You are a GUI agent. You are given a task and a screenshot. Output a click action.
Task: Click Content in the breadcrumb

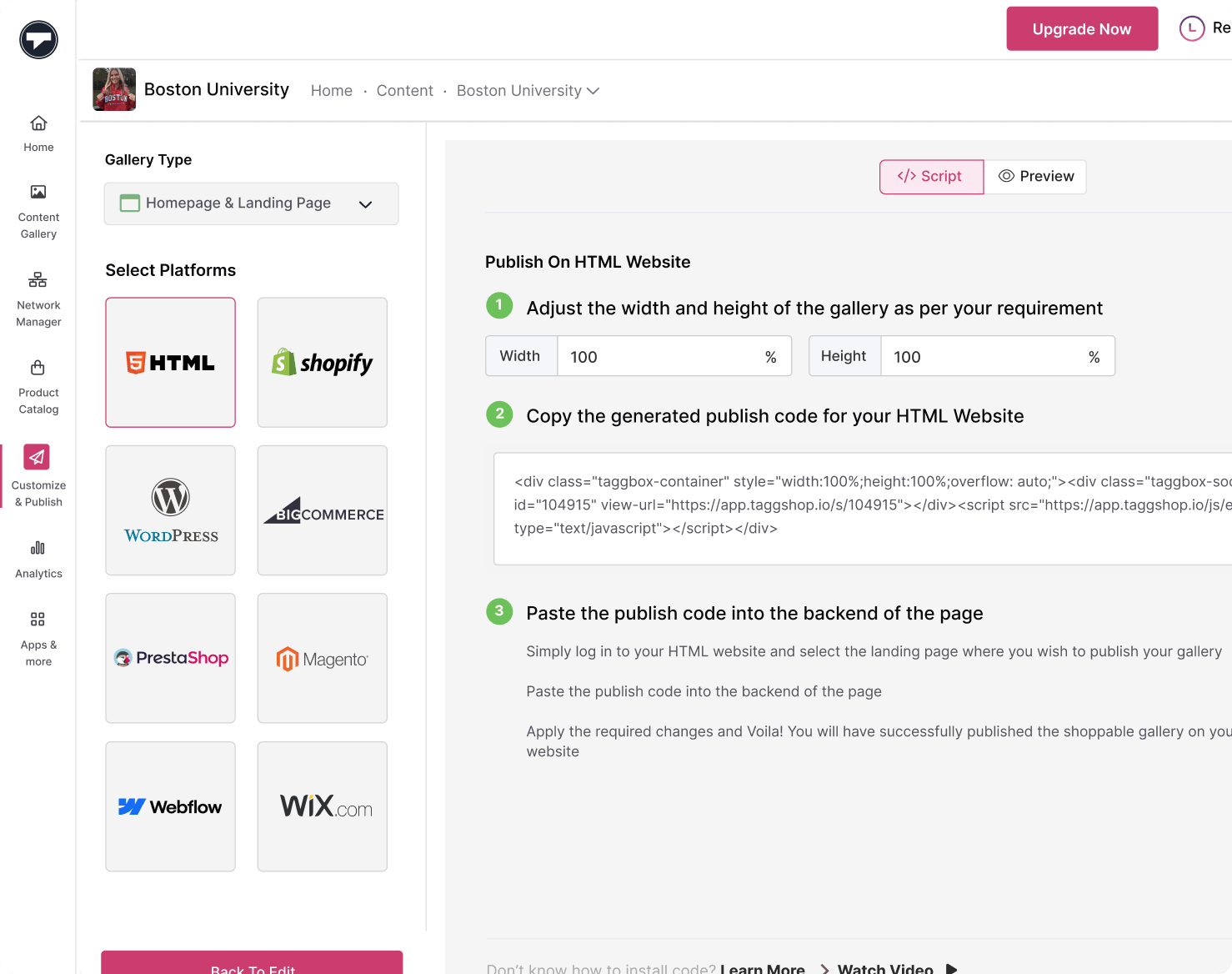(x=405, y=91)
